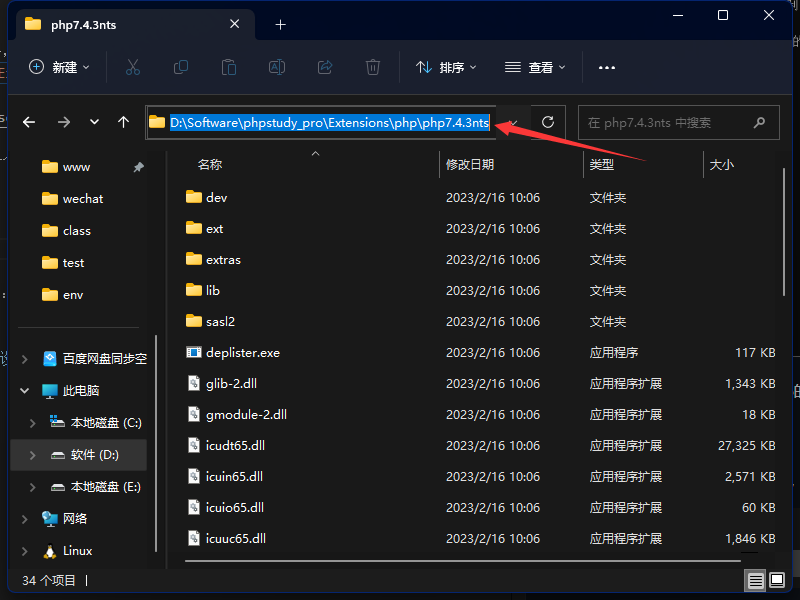800x600 pixels.
Task: Open the recent locations dropdown chevron
Action: click(94, 122)
